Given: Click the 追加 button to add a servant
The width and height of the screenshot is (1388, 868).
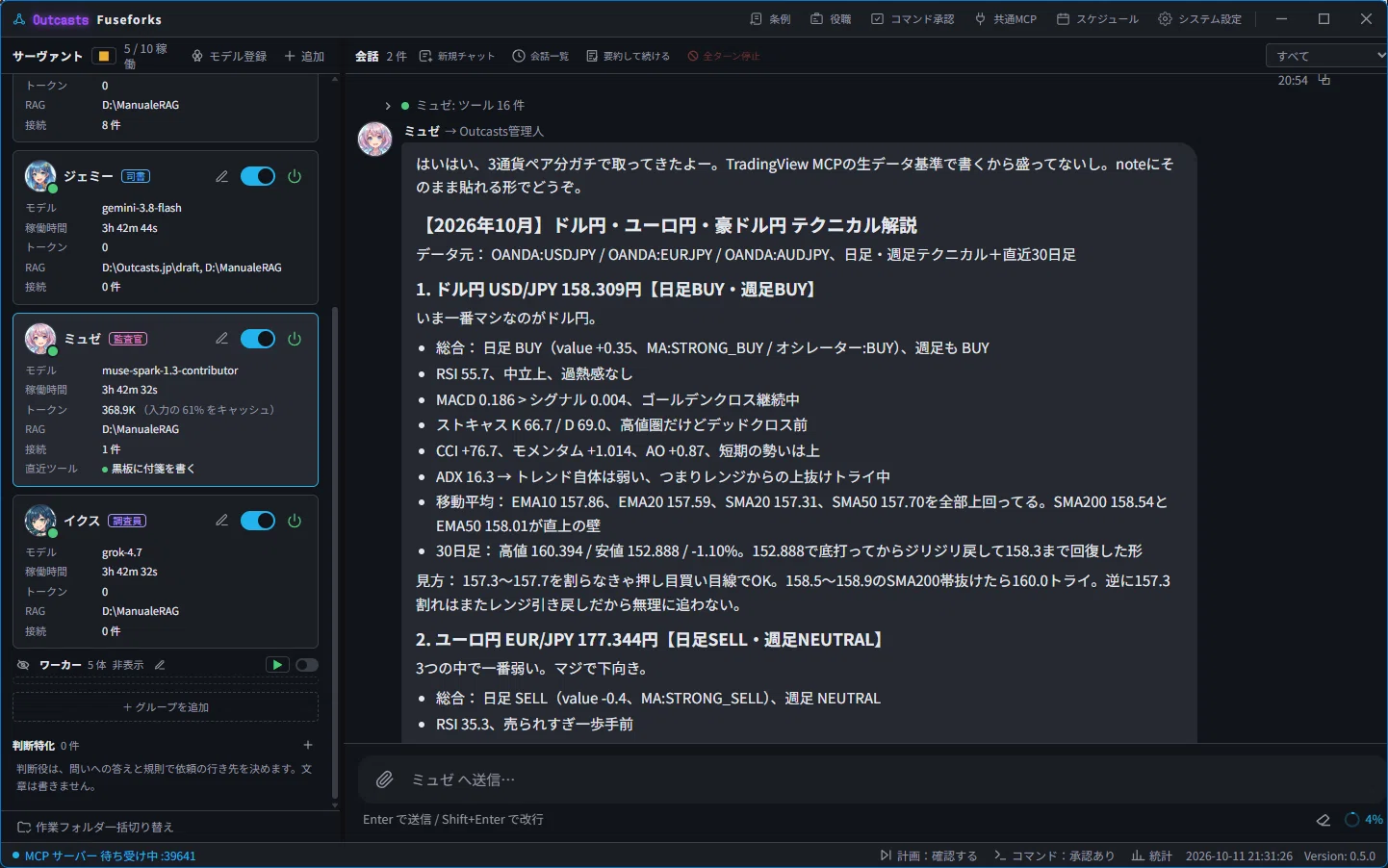Looking at the screenshot, I should pyautogui.click(x=304, y=56).
